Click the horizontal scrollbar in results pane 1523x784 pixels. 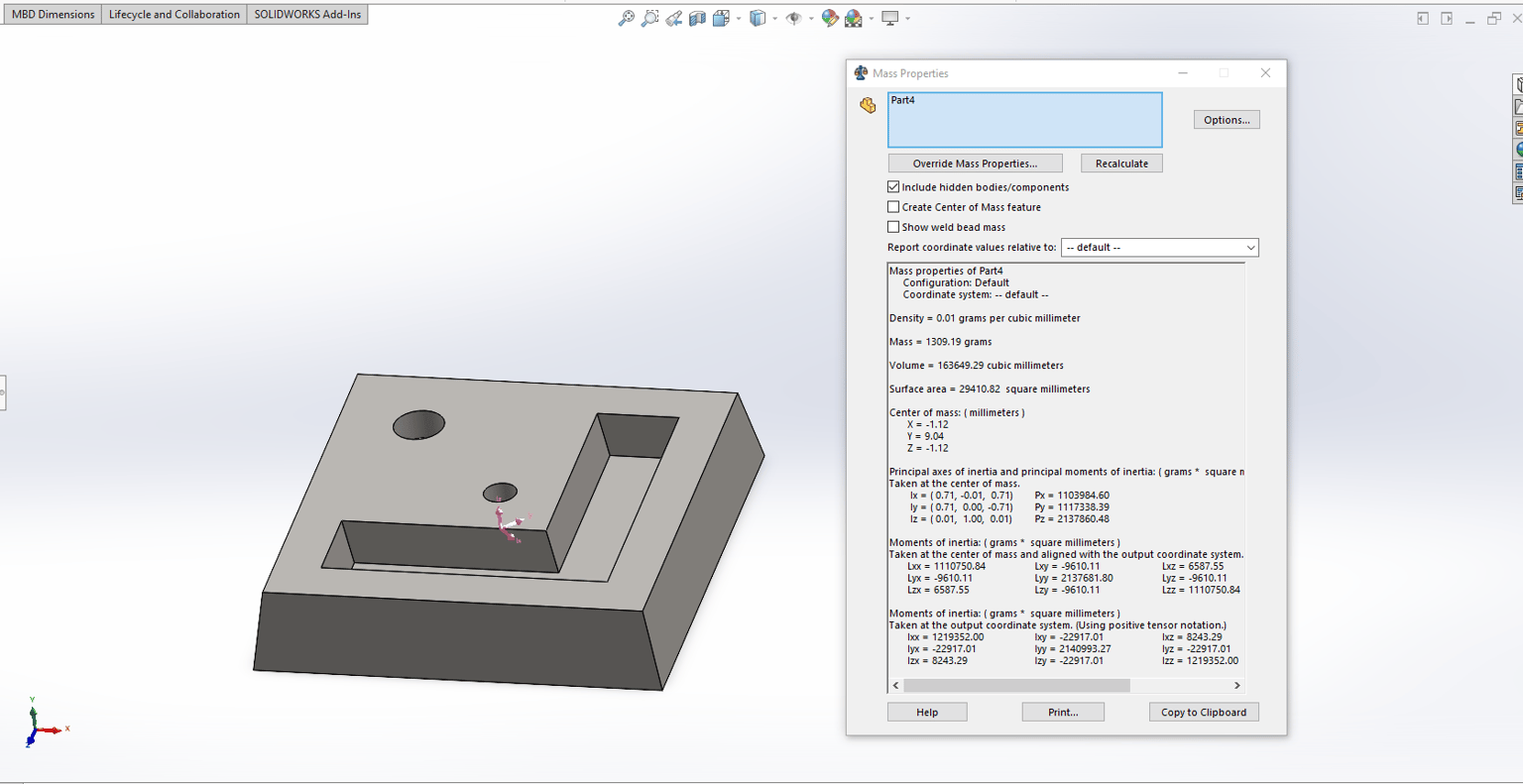pyautogui.click(x=1017, y=686)
